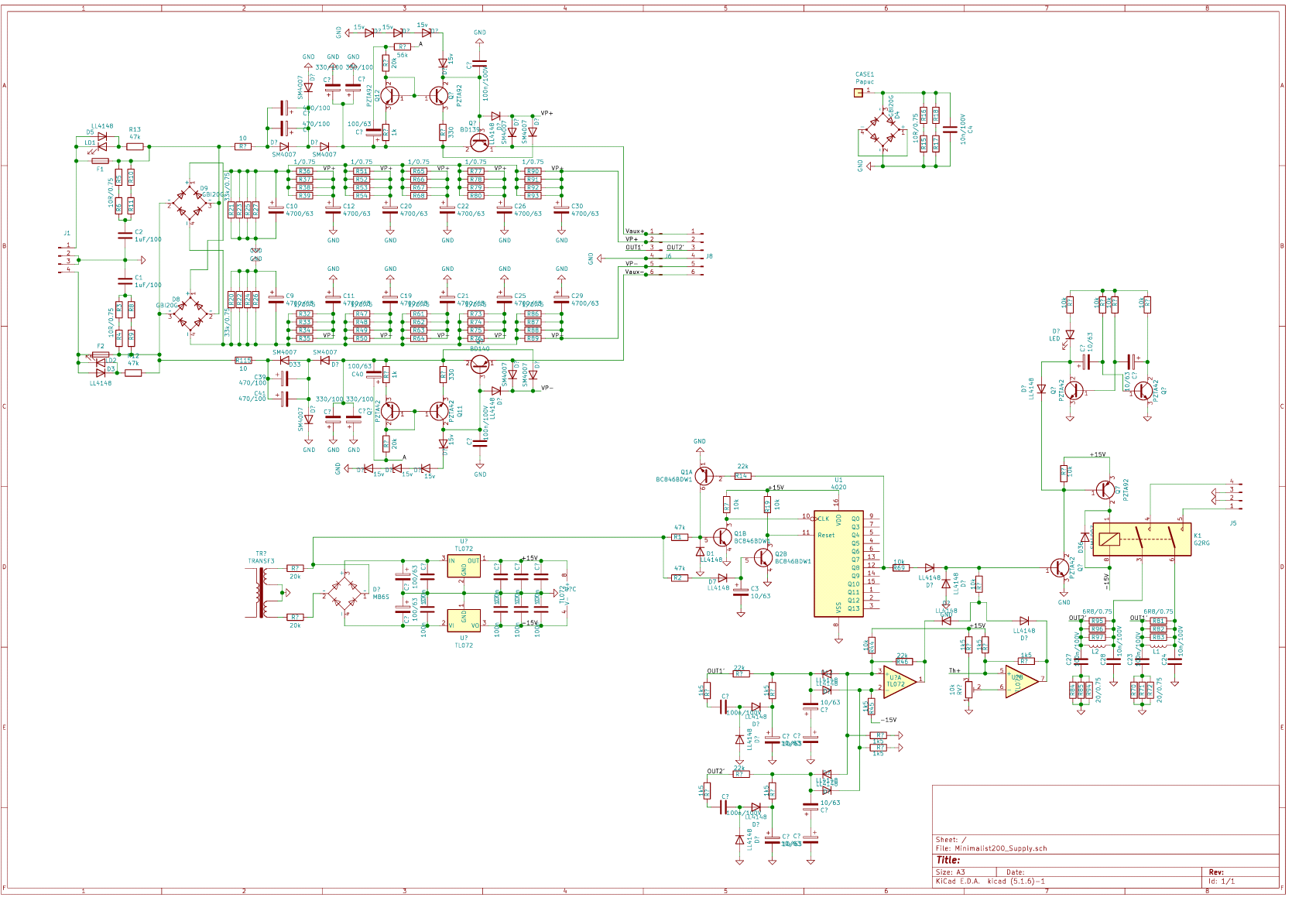
Task: Select diode D3 LL4148
Action: [101, 373]
